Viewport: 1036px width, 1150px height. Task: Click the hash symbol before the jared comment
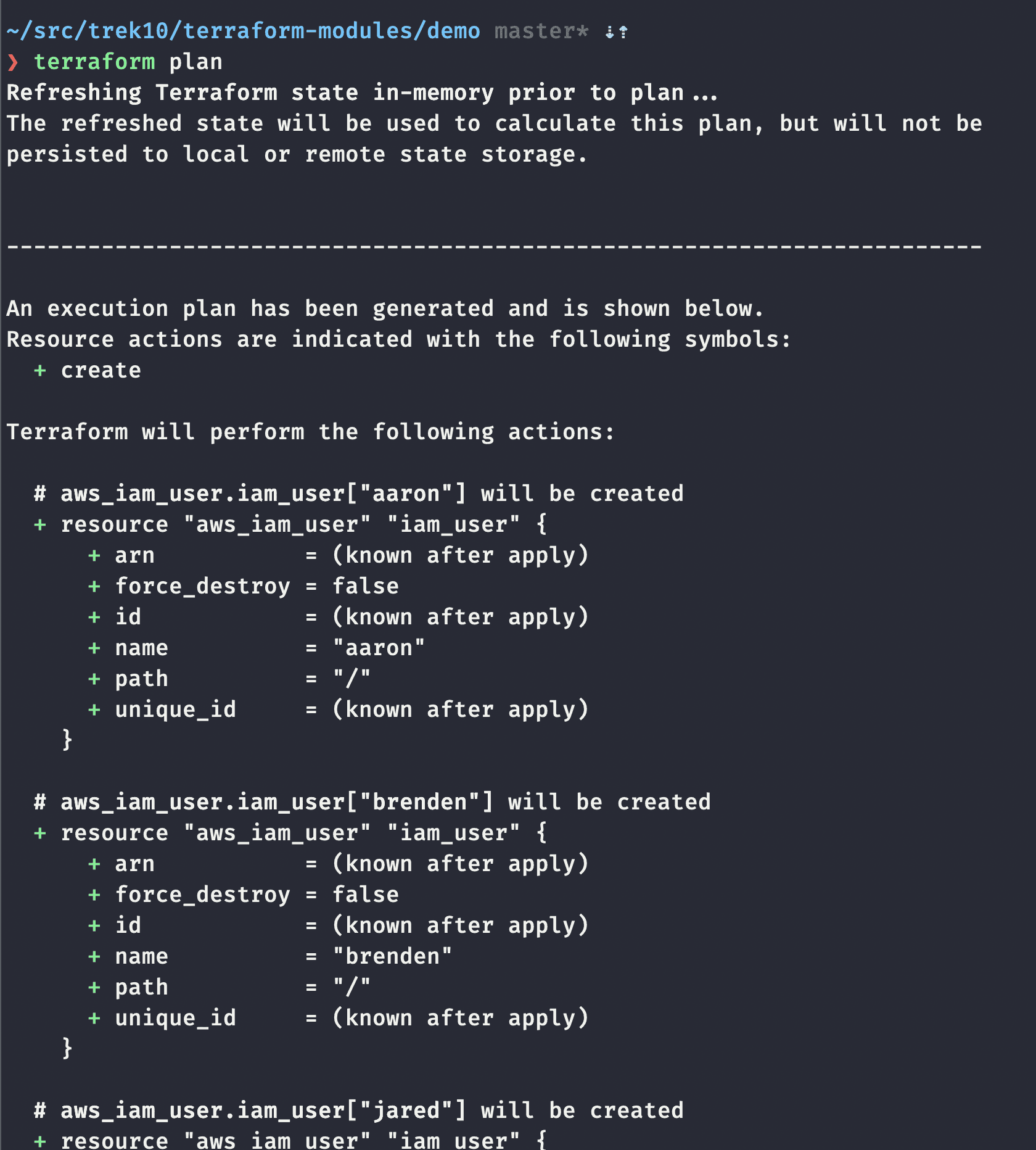coord(40,1111)
